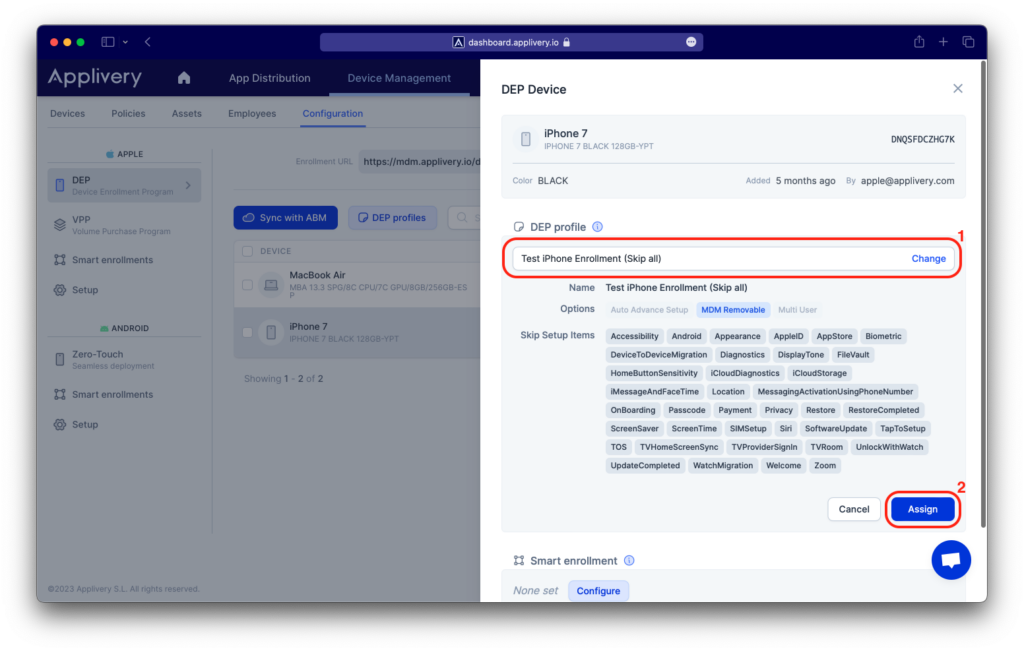Click serial number DNQSFDCZHG7K
This screenshot has width=1024, height=651.
point(922,139)
